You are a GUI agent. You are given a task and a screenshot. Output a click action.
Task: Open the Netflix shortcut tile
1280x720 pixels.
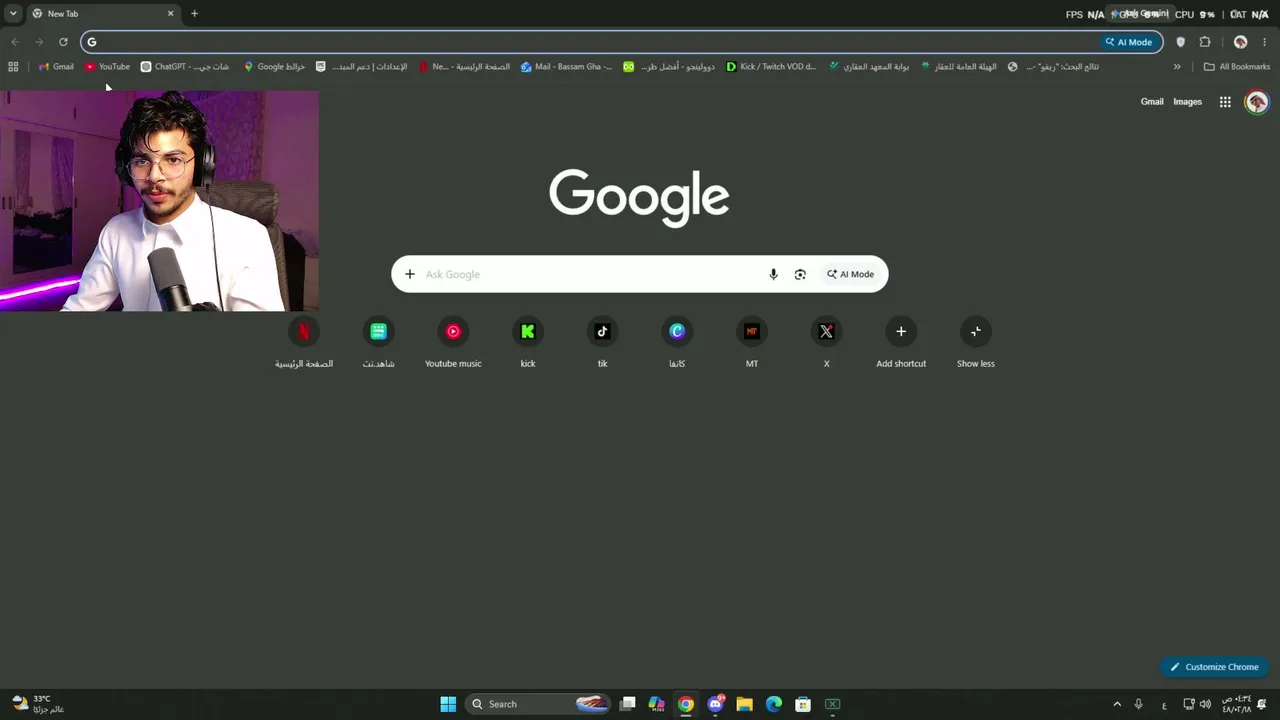(304, 332)
